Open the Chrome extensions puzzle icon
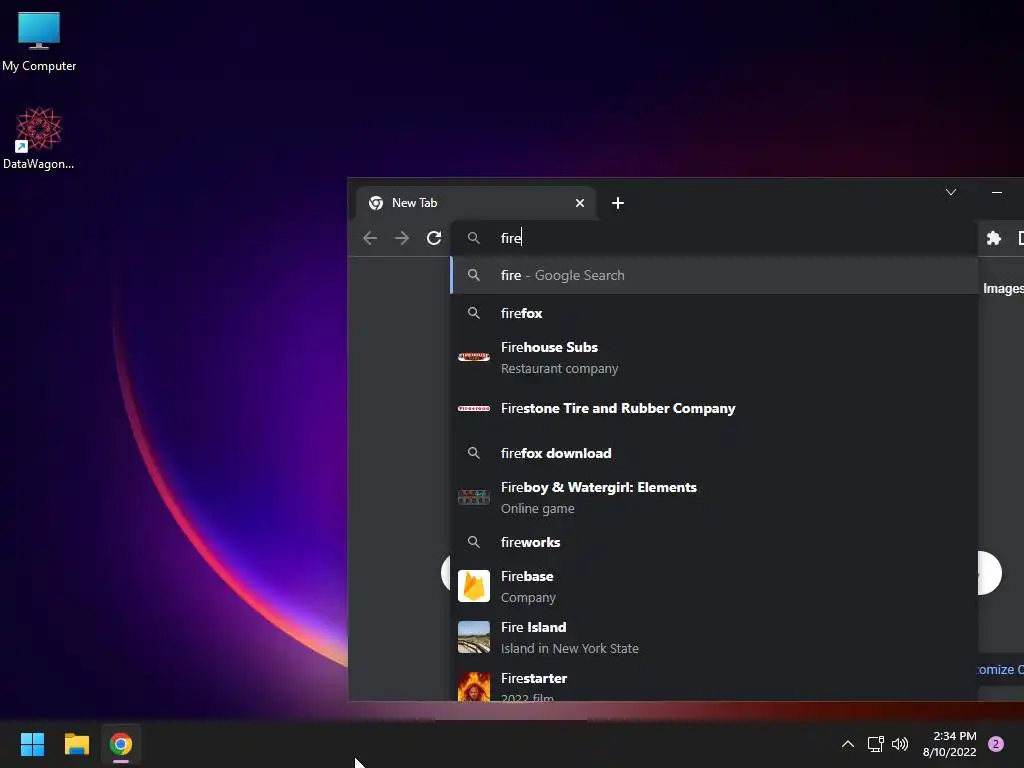The width and height of the screenshot is (1024, 768). click(x=993, y=238)
